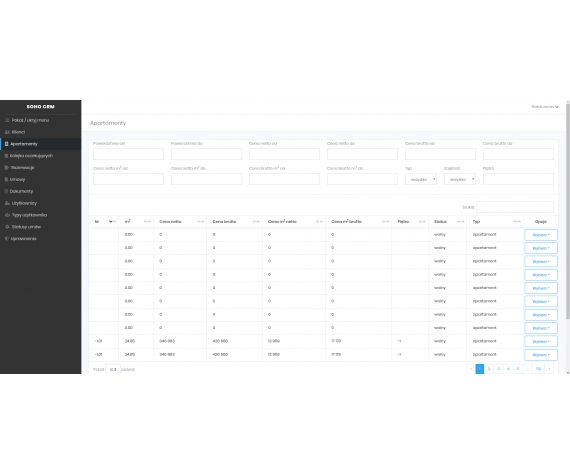Click the Rezerwacje sidebar icon
This screenshot has height=475, width=570.
[7, 168]
